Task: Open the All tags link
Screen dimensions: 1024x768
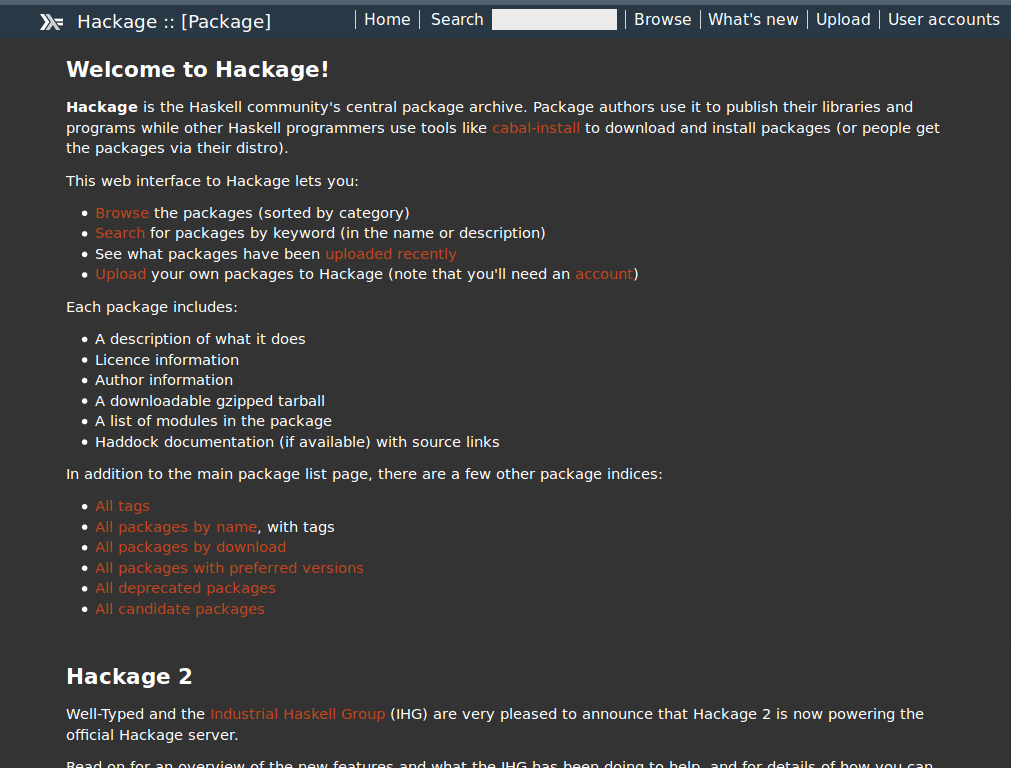Action: click(122, 506)
